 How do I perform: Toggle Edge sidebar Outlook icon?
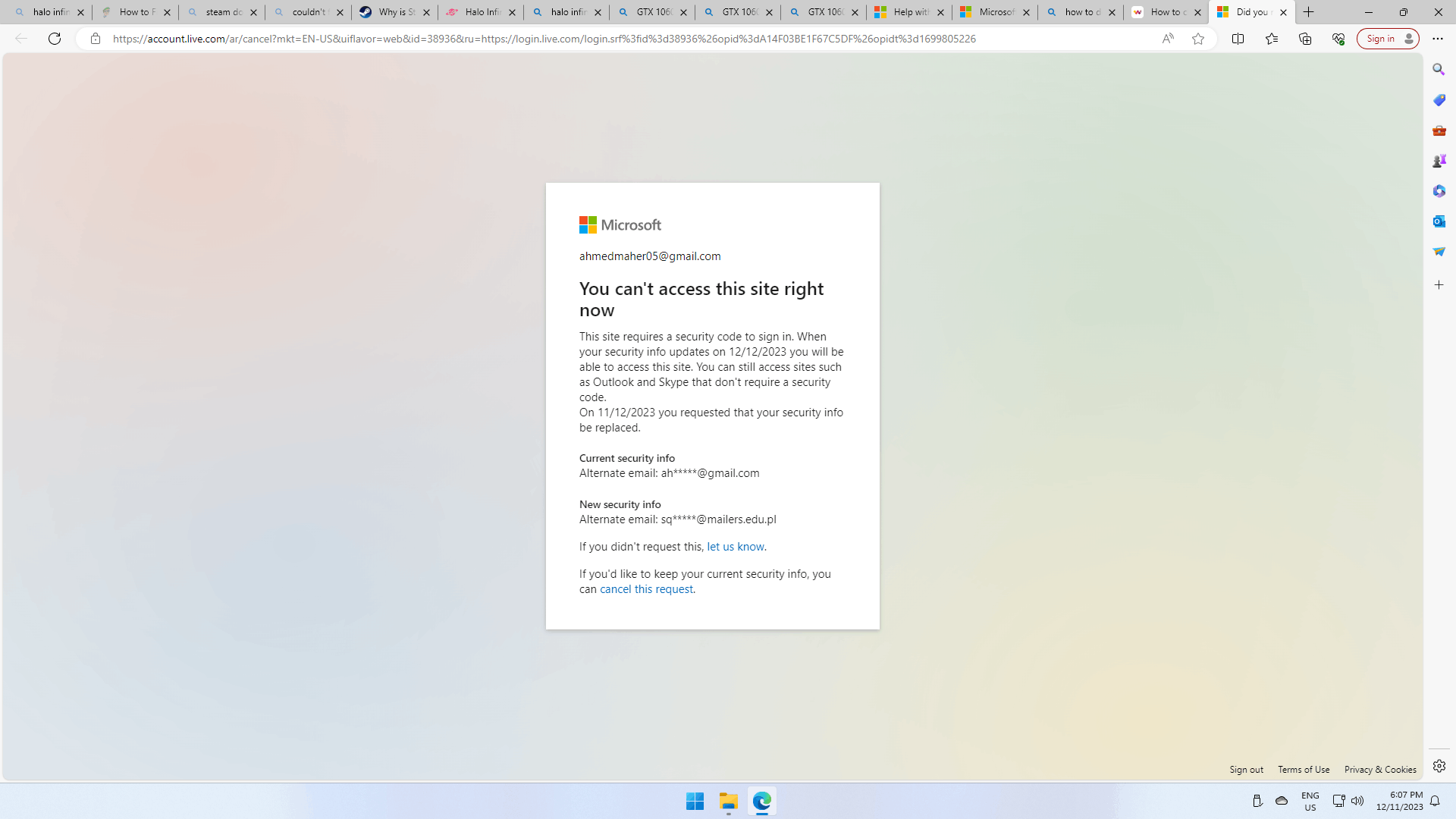1440,221
